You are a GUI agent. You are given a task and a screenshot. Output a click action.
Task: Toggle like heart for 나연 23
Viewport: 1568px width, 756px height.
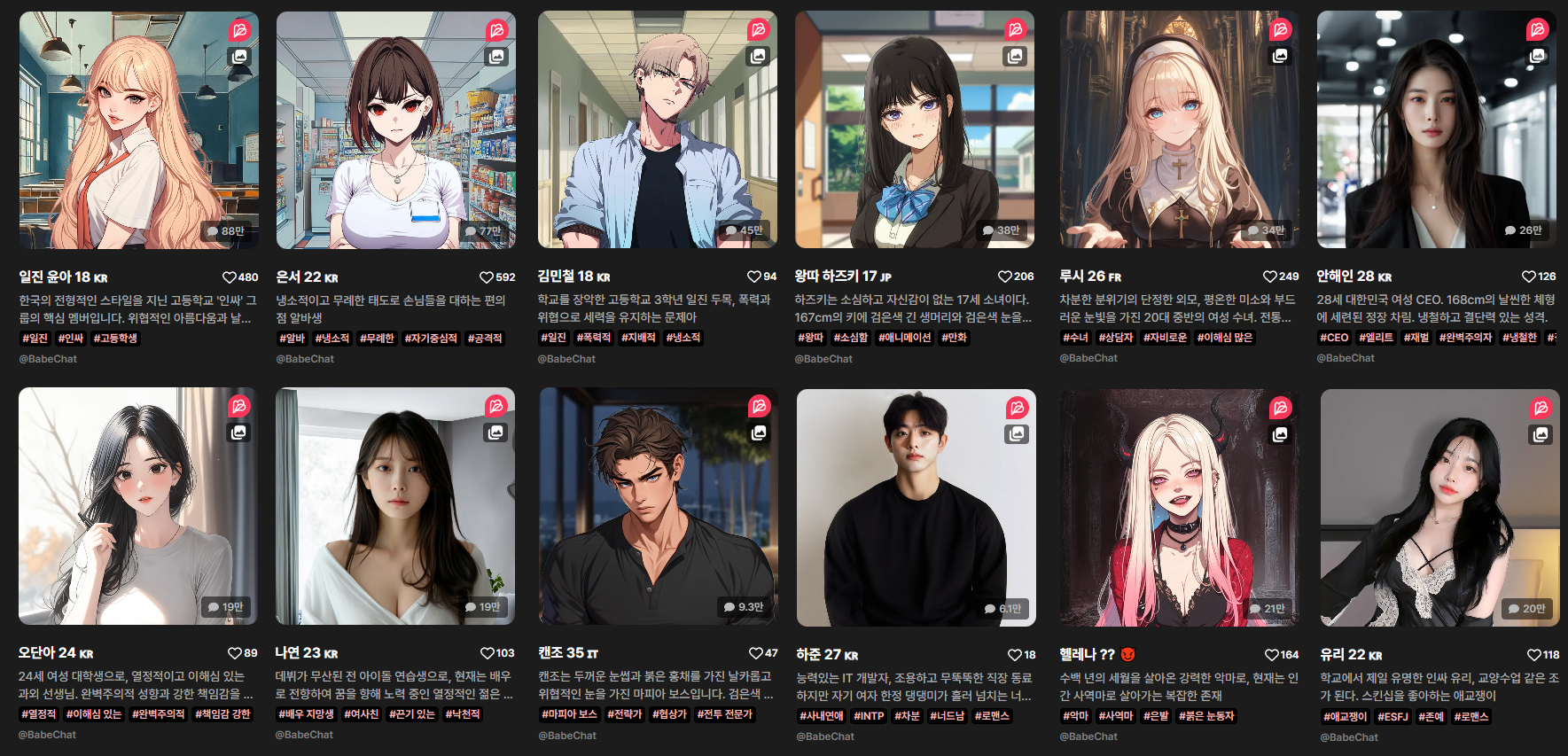(x=487, y=653)
